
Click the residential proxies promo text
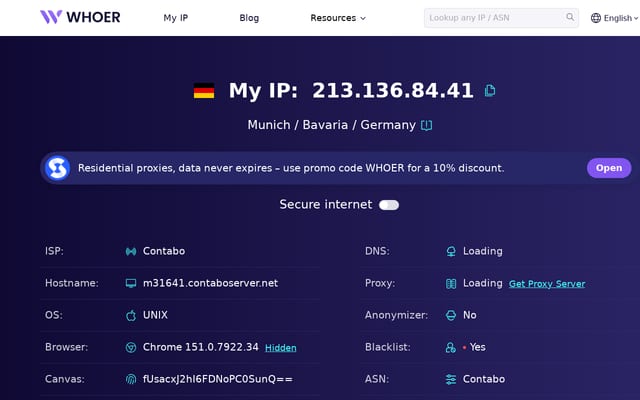coord(291,168)
